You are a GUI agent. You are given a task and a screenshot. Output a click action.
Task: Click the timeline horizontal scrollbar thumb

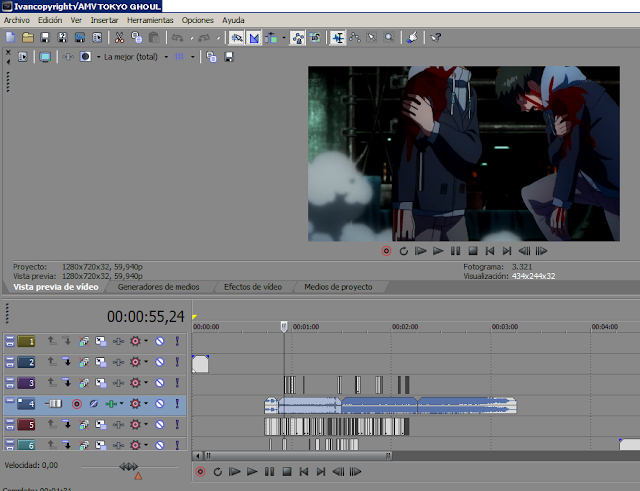pos(297,455)
